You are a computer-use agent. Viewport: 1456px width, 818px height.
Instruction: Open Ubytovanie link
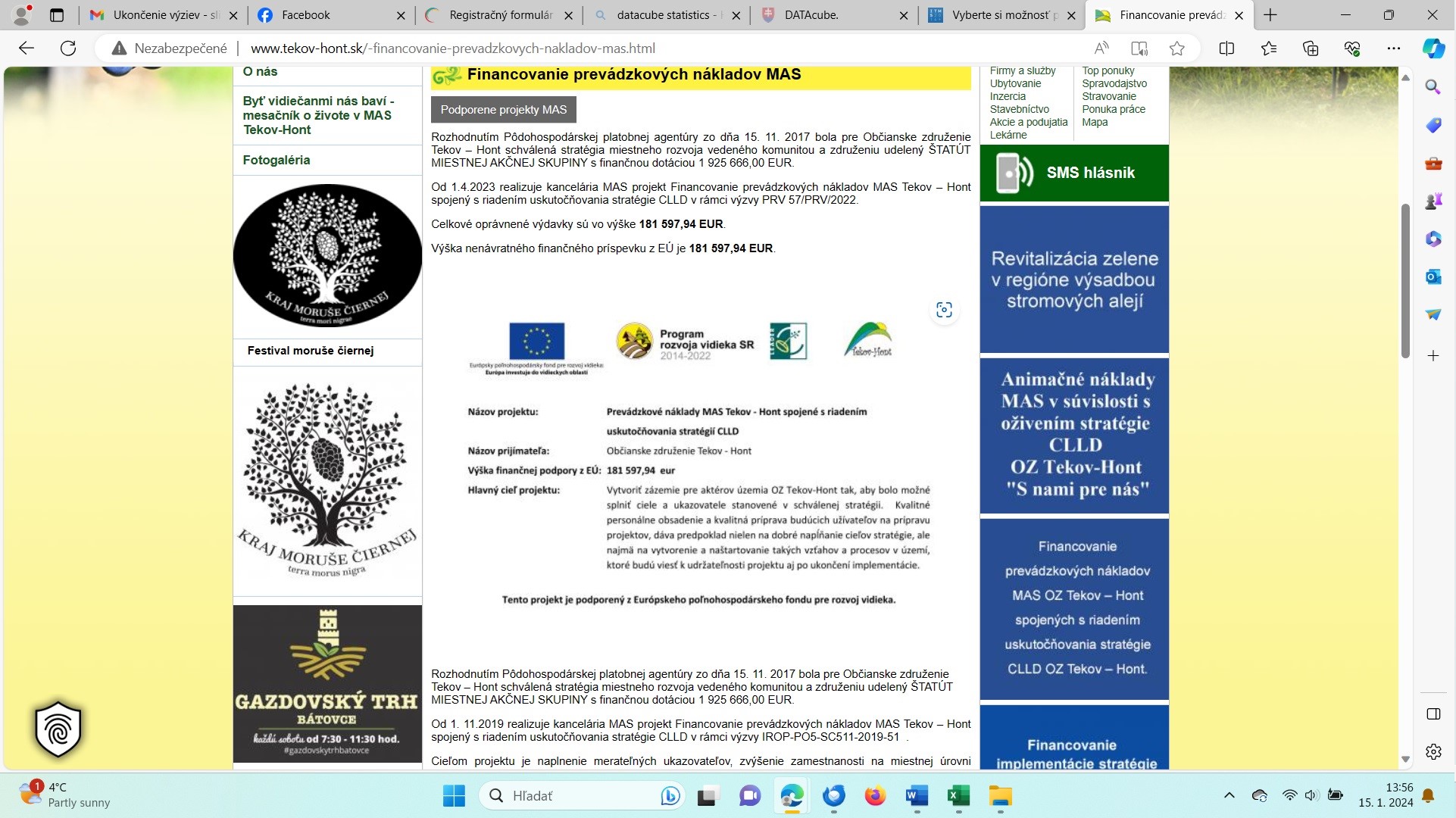coord(1015,83)
